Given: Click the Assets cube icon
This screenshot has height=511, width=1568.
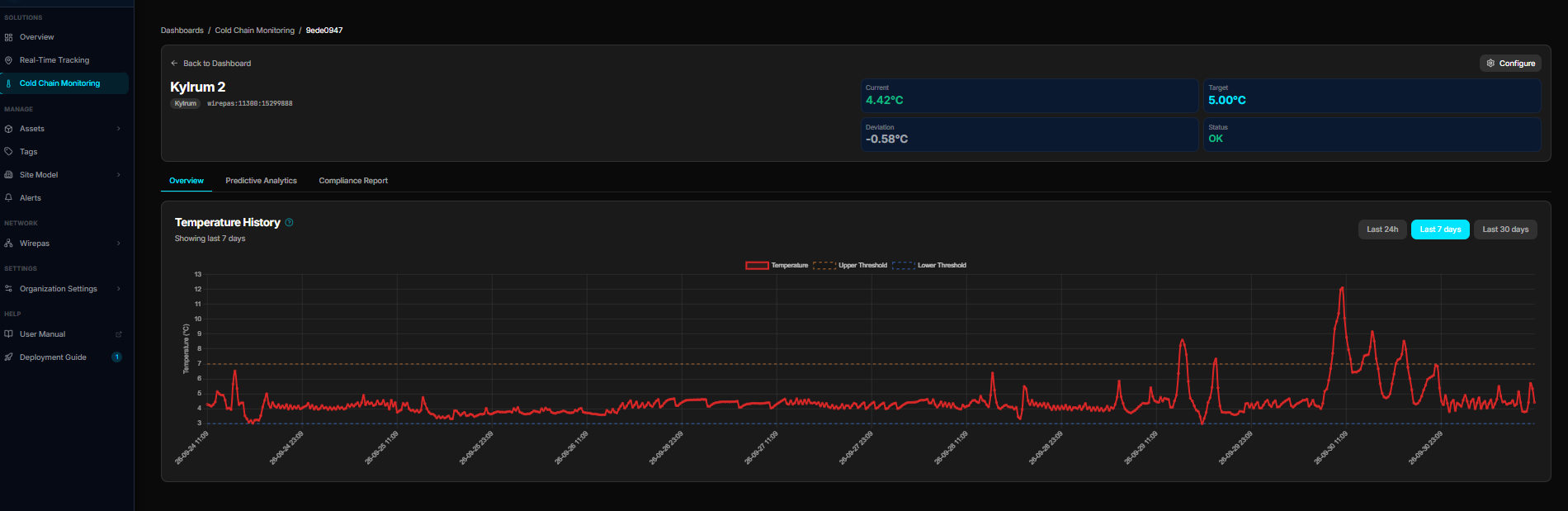Looking at the screenshot, I should tap(8, 129).
